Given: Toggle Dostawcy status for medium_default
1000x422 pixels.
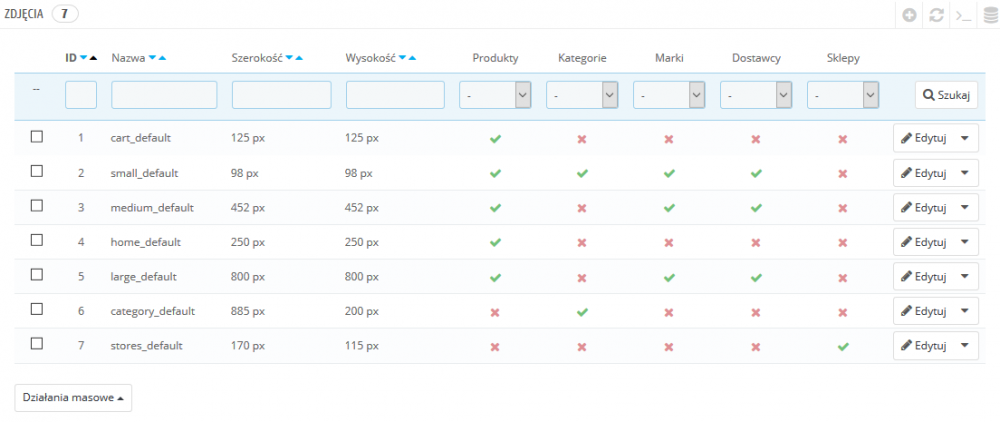Looking at the screenshot, I should pos(756,208).
